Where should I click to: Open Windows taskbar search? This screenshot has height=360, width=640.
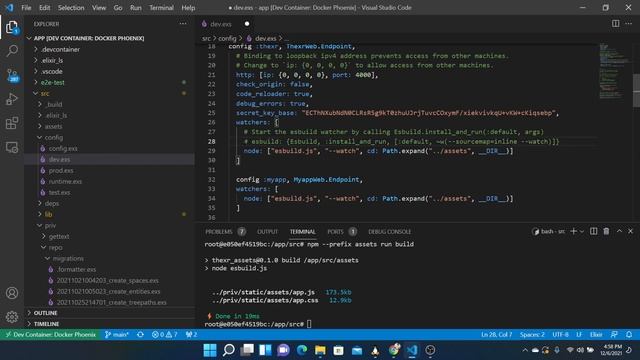229,350
